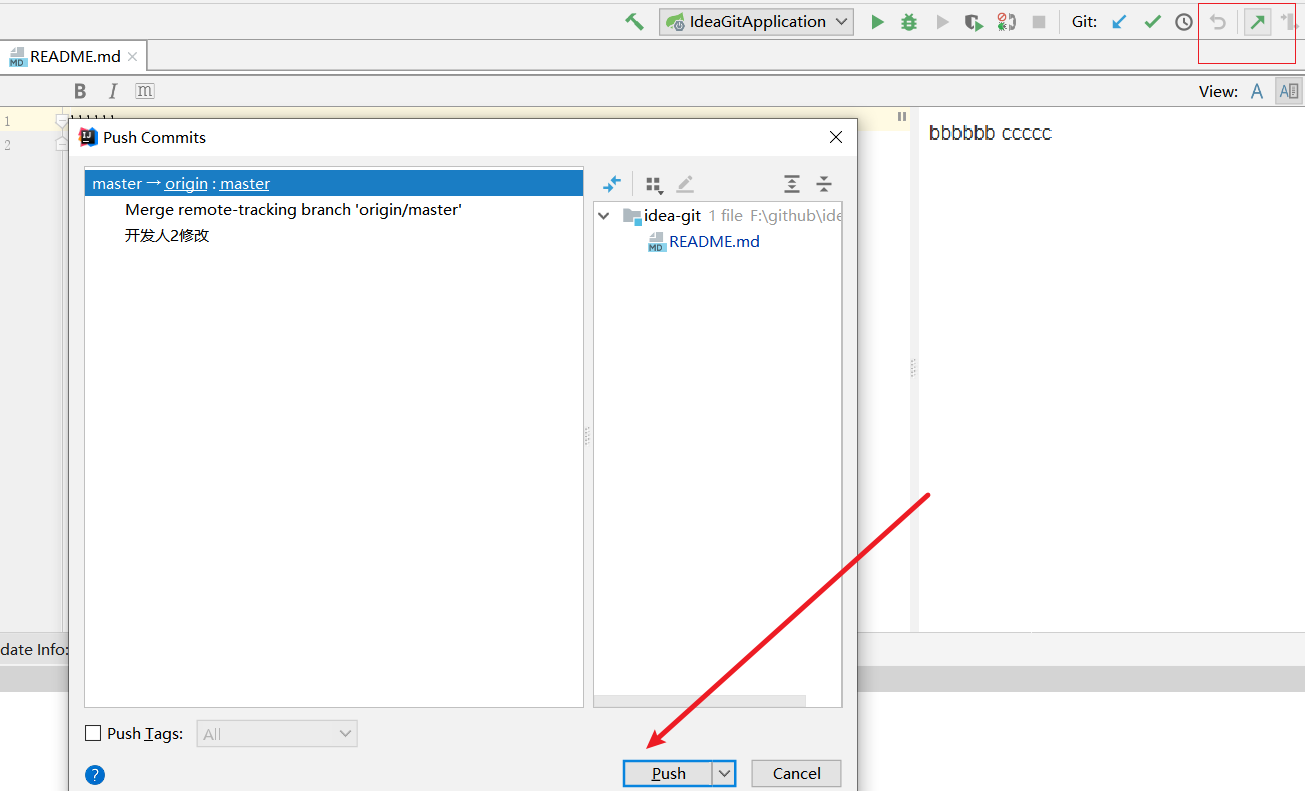Select the idea-git folder node
The image size is (1305, 791).
click(x=672, y=215)
